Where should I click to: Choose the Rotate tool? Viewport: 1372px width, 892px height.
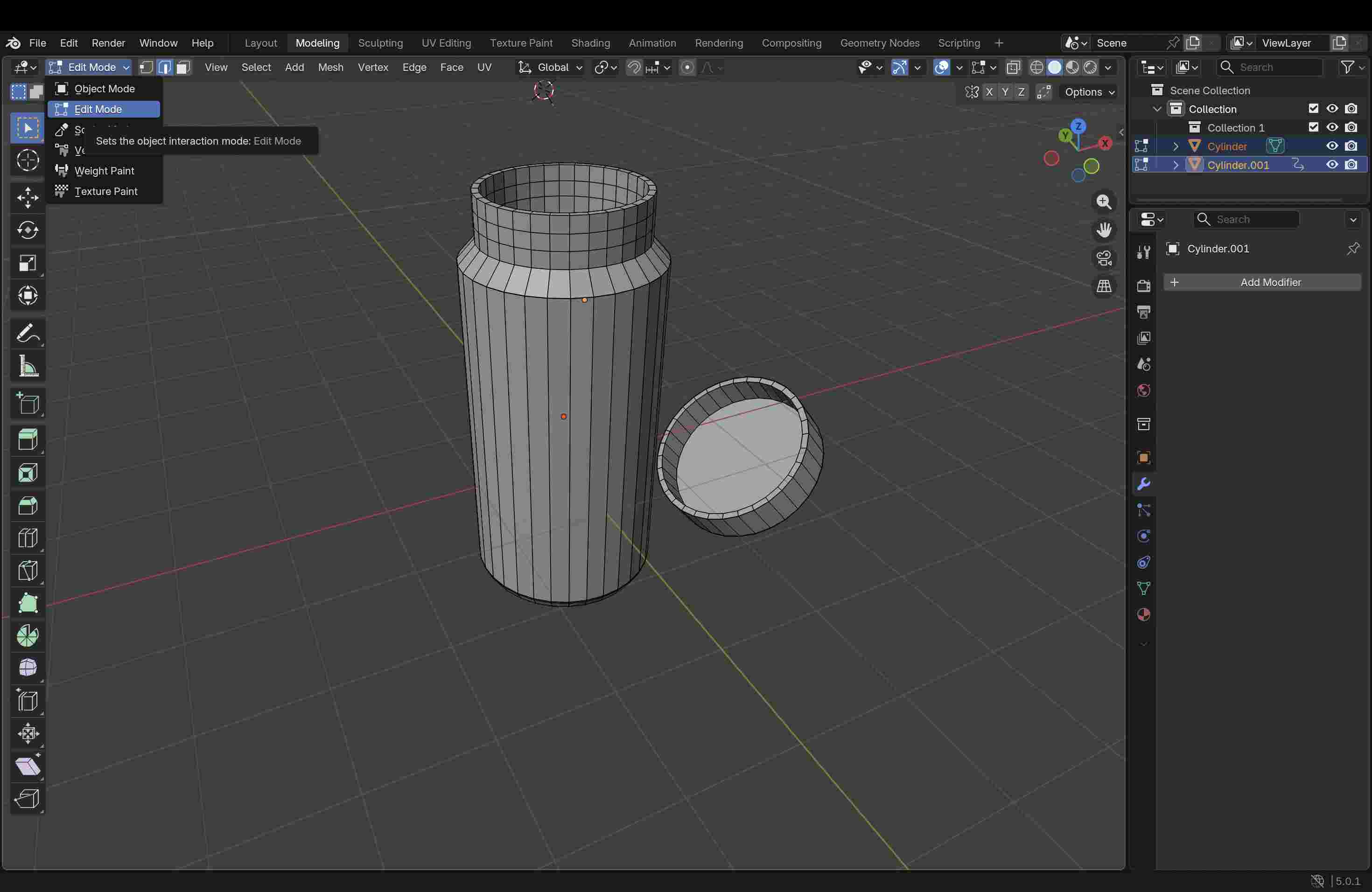(x=27, y=230)
